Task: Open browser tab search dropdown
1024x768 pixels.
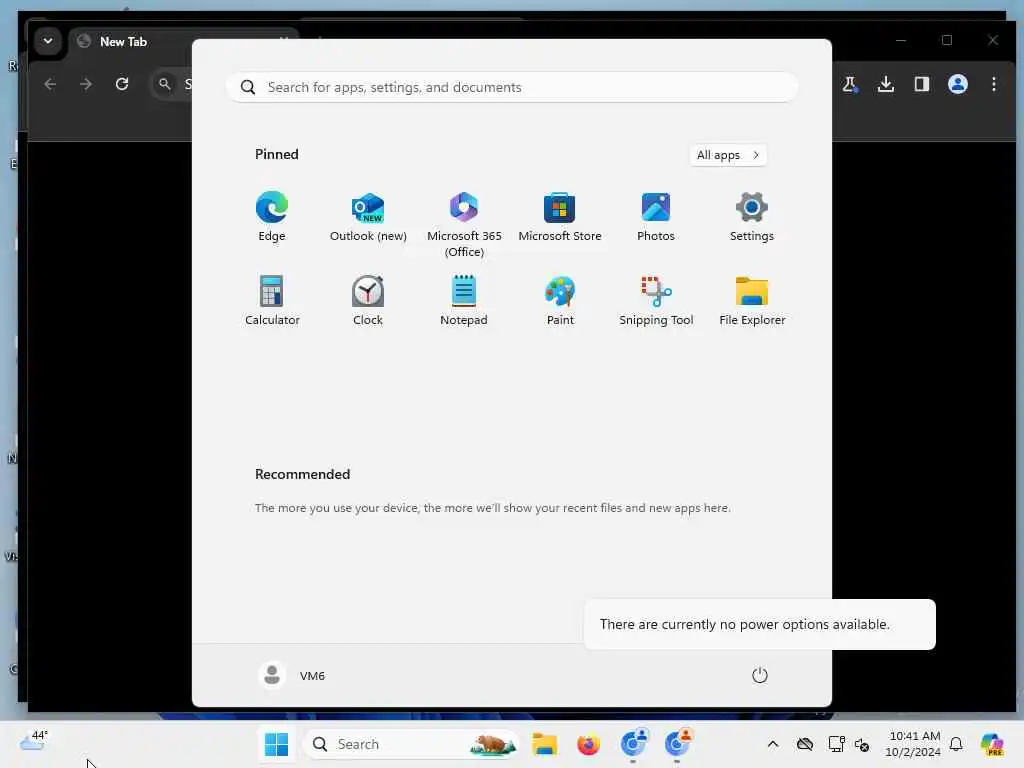Action: click(x=48, y=41)
